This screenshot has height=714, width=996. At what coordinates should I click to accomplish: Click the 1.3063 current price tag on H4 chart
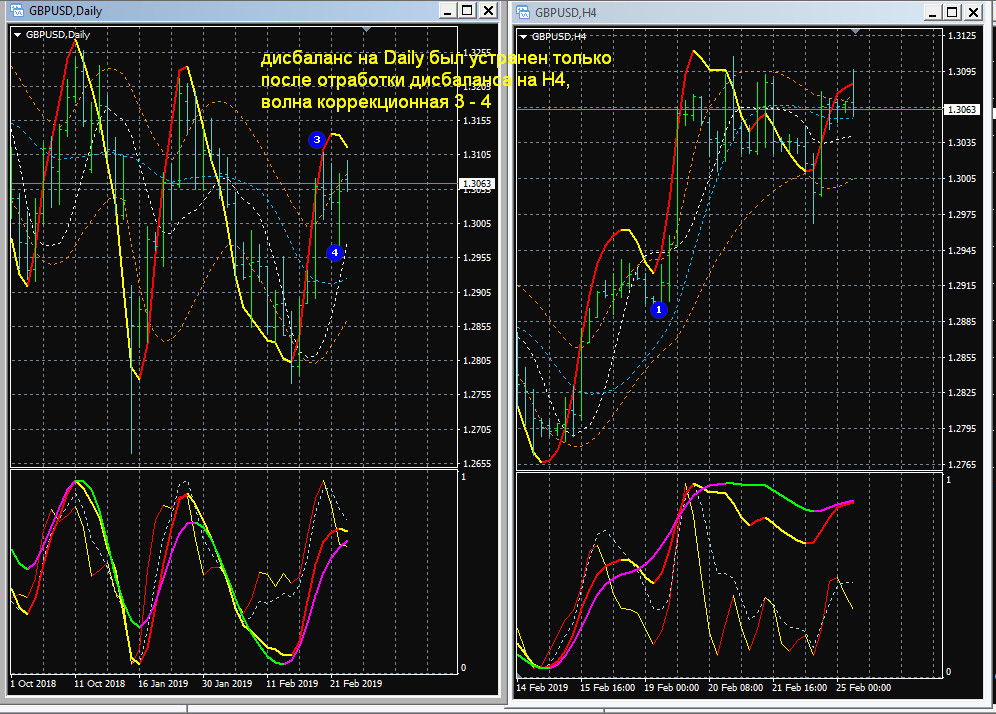[x=962, y=109]
